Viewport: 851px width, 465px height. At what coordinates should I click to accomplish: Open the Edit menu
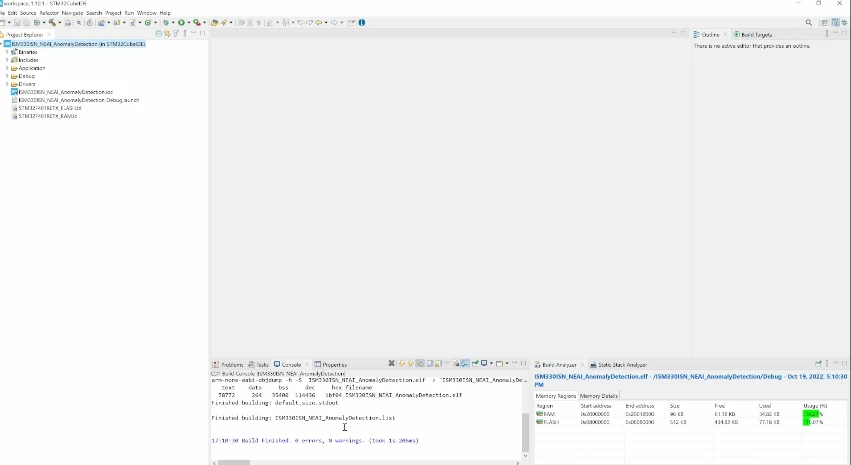pyautogui.click(x=12, y=12)
